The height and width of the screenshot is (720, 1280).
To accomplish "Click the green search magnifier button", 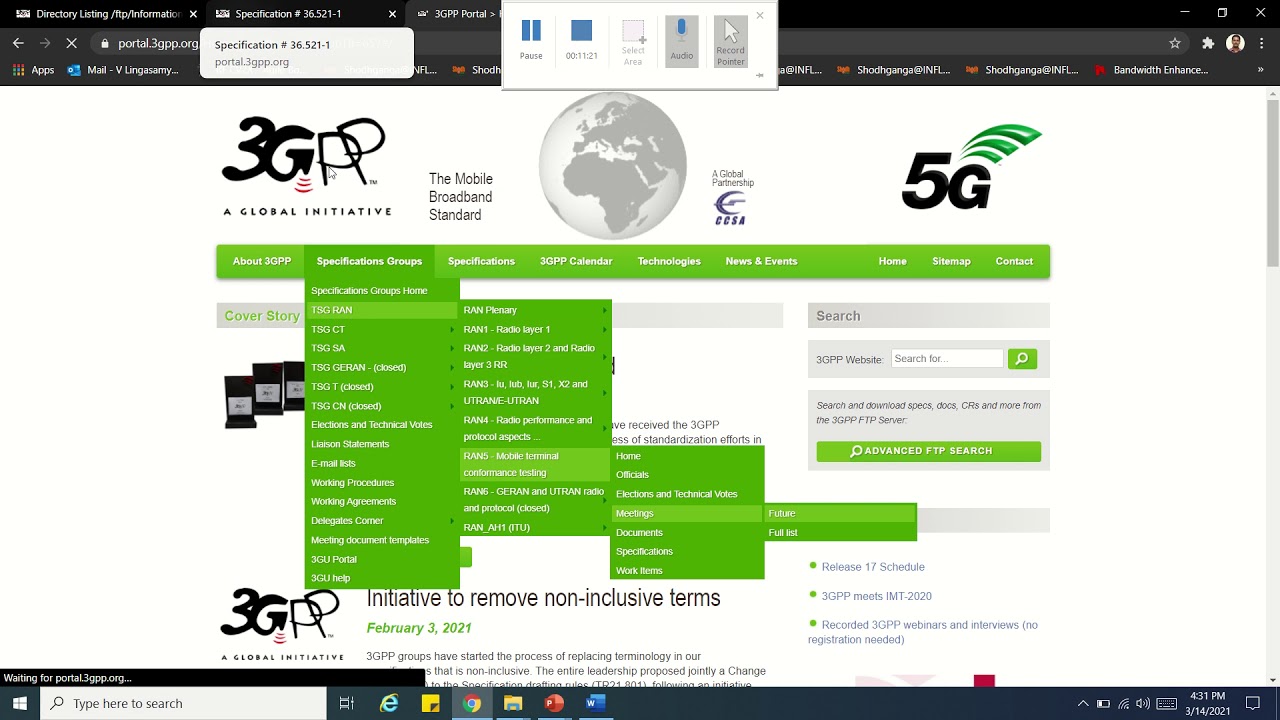I will [x=1022, y=359].
